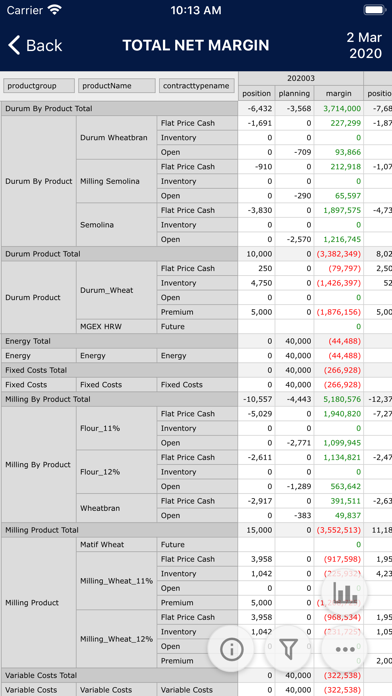Viewport: 392px width, 696px height.
Task: Tap the 391,511 Wheatbran margin value
Action: pyautogui.click(x=345, y=501)
